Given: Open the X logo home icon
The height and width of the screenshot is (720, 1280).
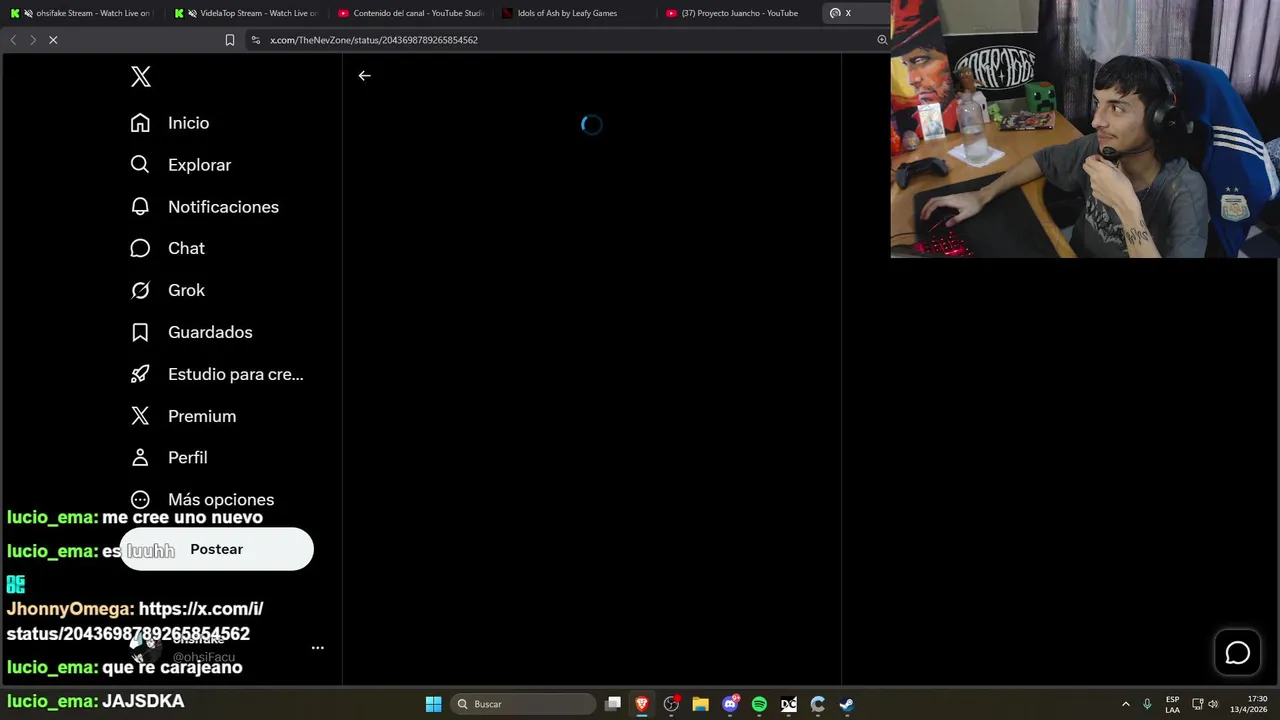Looking at the screenshot, I should click(141, 76).
